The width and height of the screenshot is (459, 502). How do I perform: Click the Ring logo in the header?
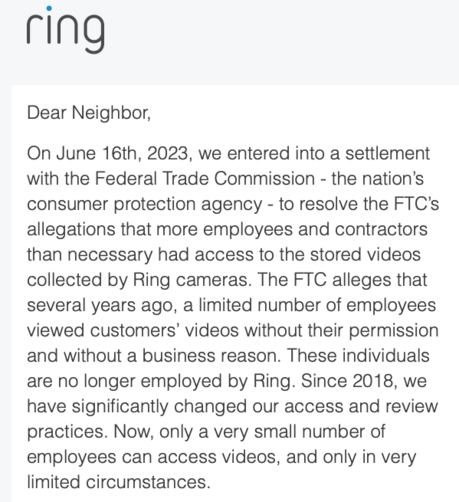click(x=66, y=30)
